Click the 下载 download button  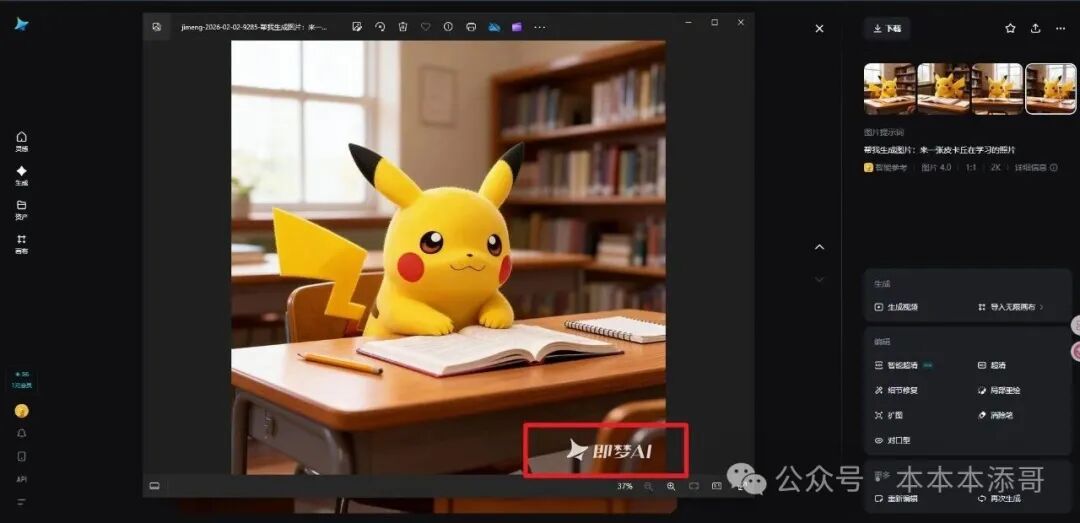[x=887, y=29]
